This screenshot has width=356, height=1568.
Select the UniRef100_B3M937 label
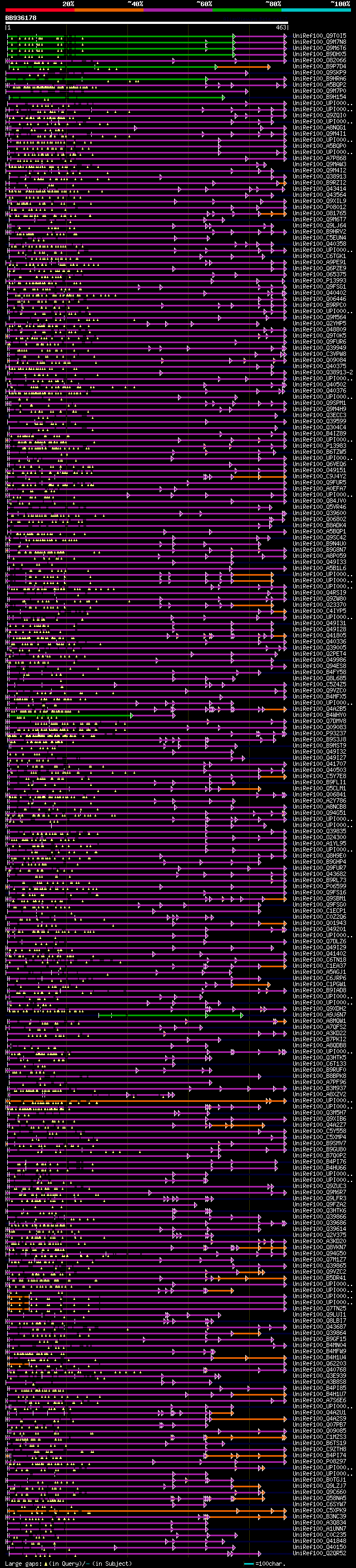[319, 1089]
